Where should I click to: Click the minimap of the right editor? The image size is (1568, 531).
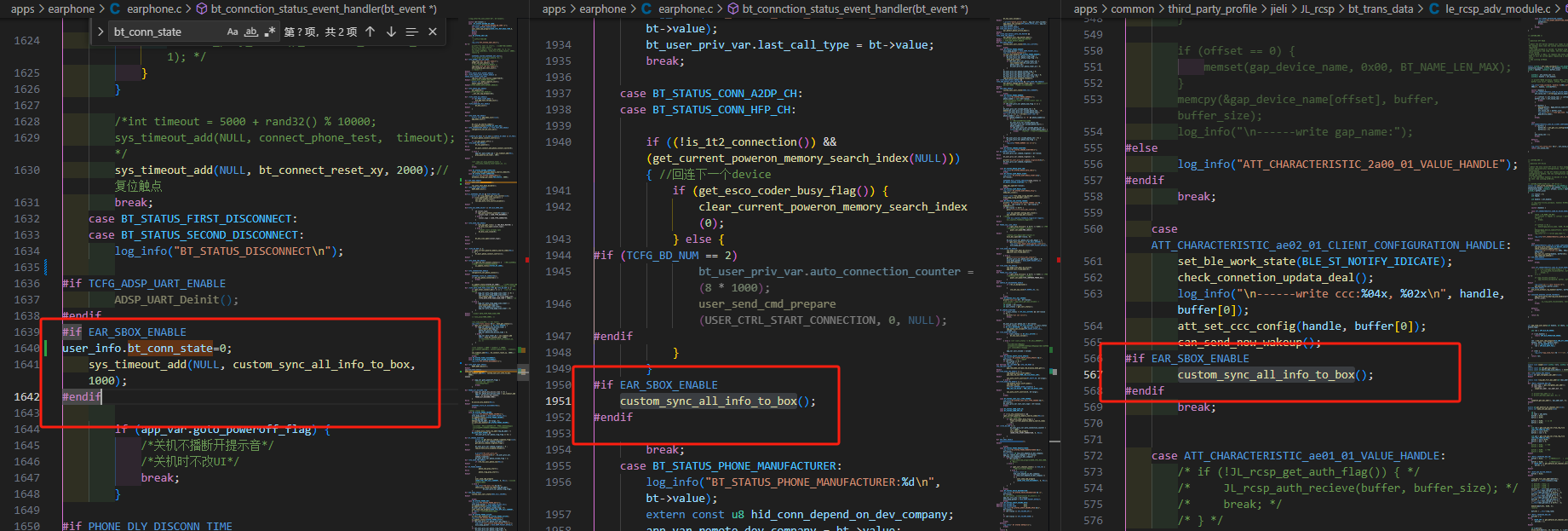coord(1547,273)
